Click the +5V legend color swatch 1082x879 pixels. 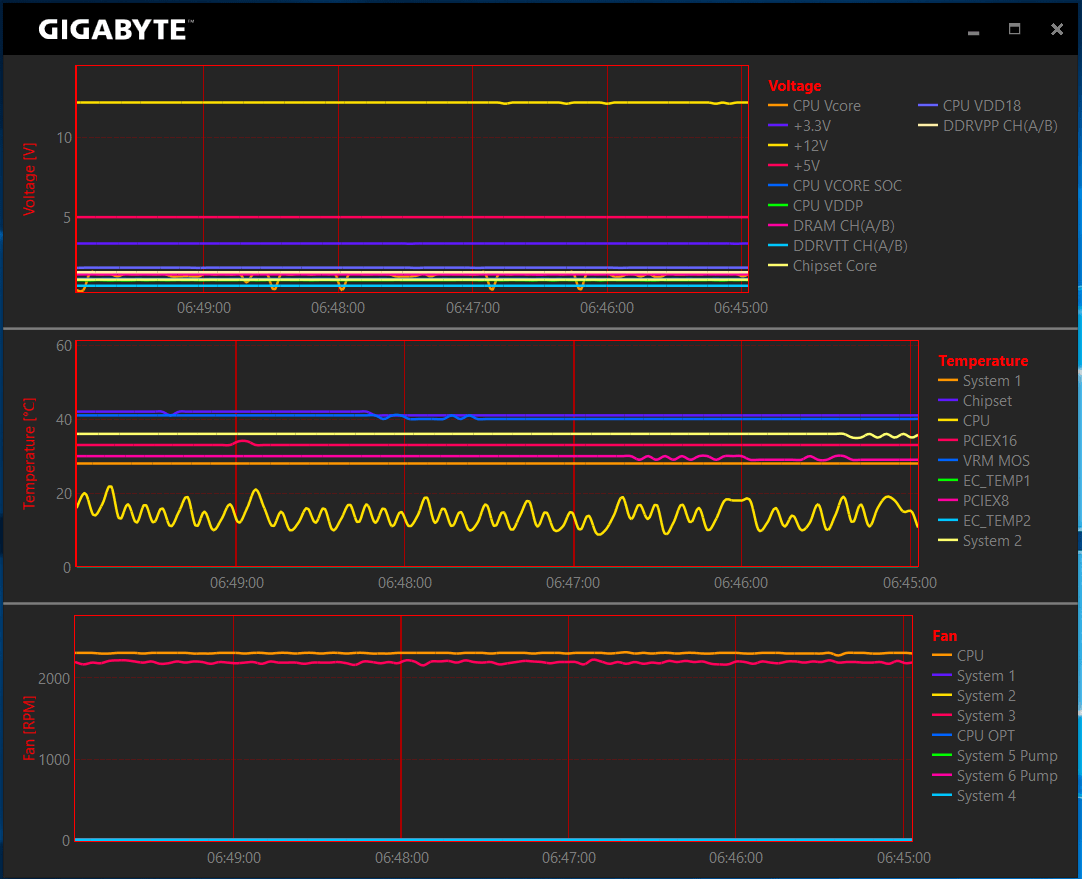(778, 166)
